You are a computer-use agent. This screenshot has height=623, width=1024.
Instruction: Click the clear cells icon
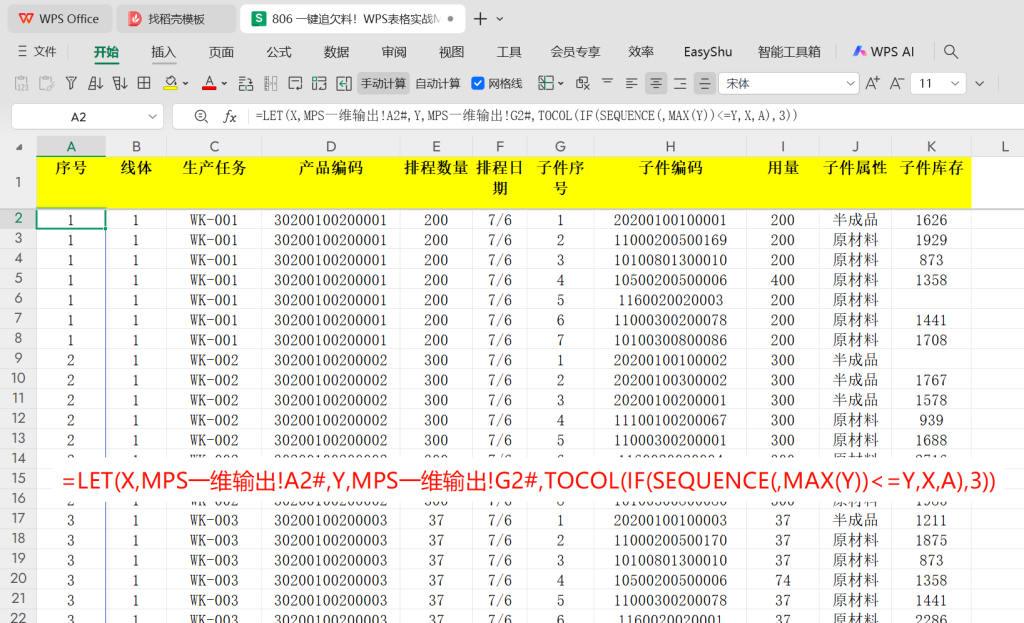coord(583,84)
